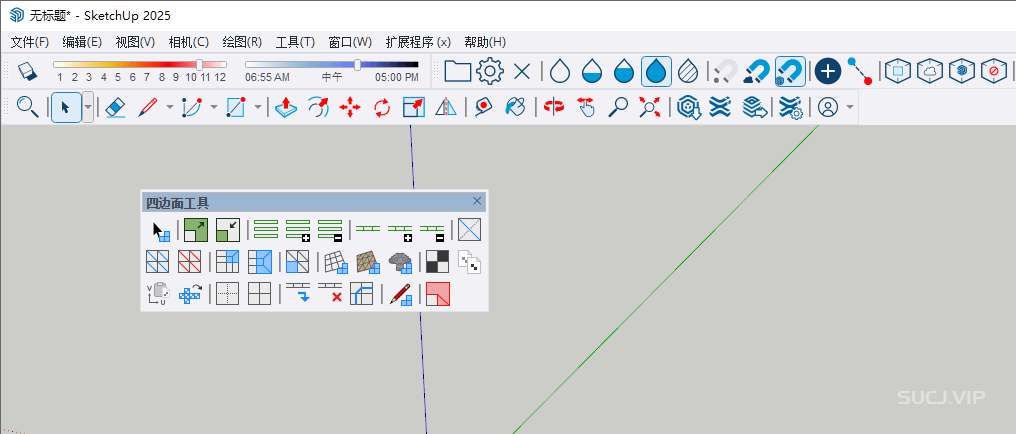Toggle the empty water drop icon
This screenshot has height=434, width=1016.
560,71
